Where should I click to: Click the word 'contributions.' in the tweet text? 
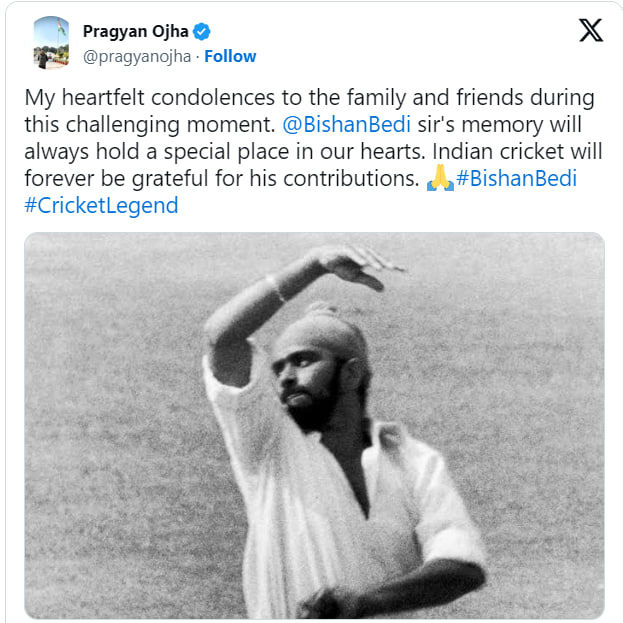click(x=351, y=178)
